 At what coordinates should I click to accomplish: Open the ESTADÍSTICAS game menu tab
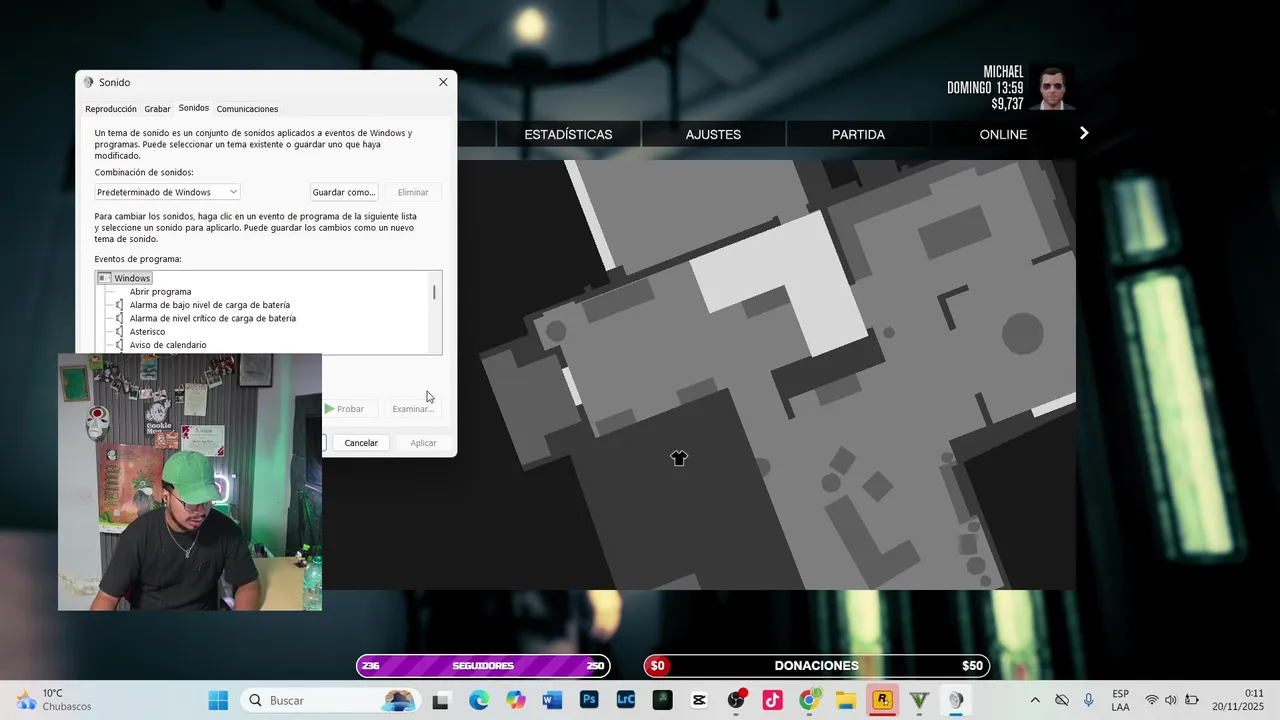coord(568,134)
